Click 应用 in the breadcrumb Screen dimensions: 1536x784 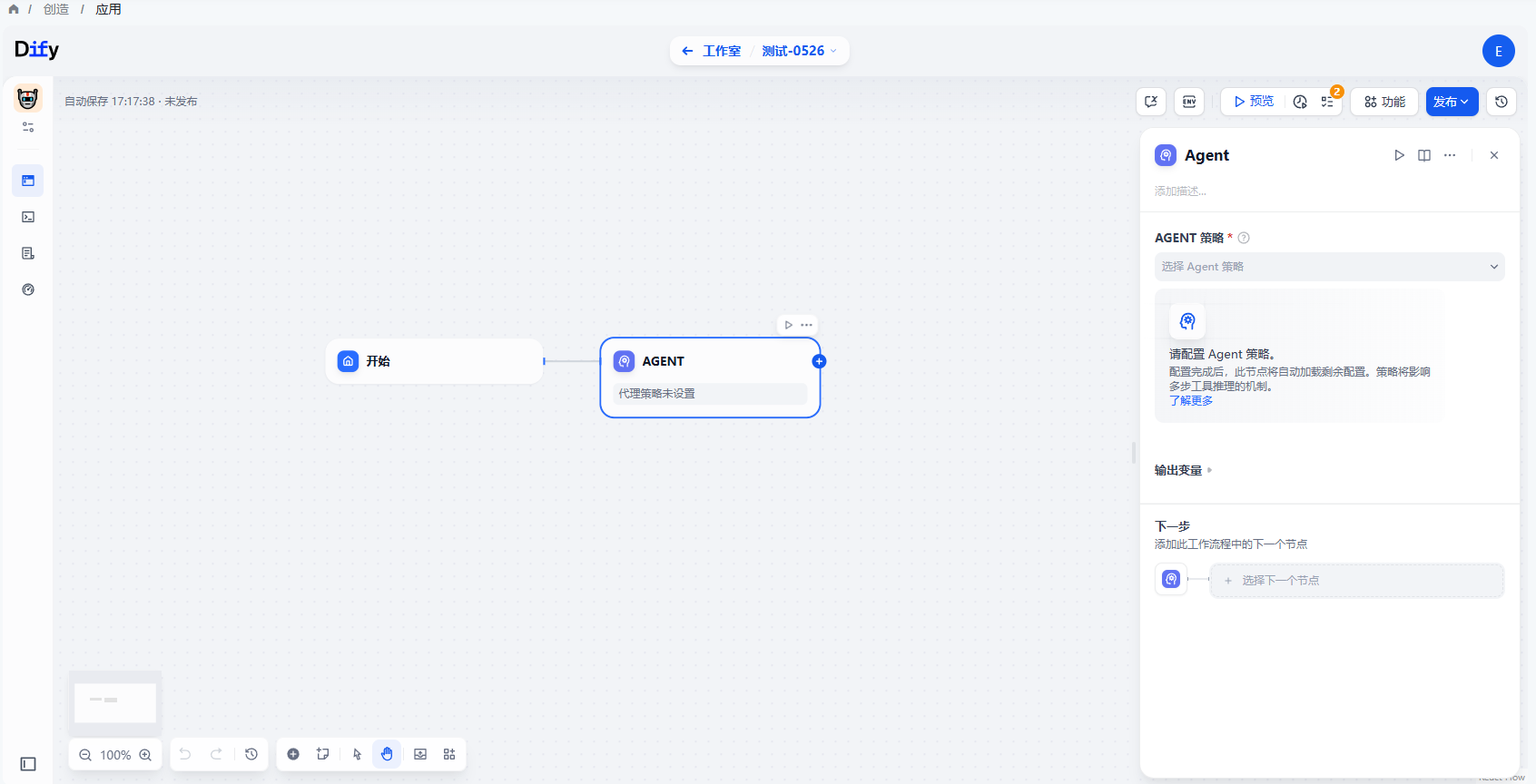click(108, 9)
